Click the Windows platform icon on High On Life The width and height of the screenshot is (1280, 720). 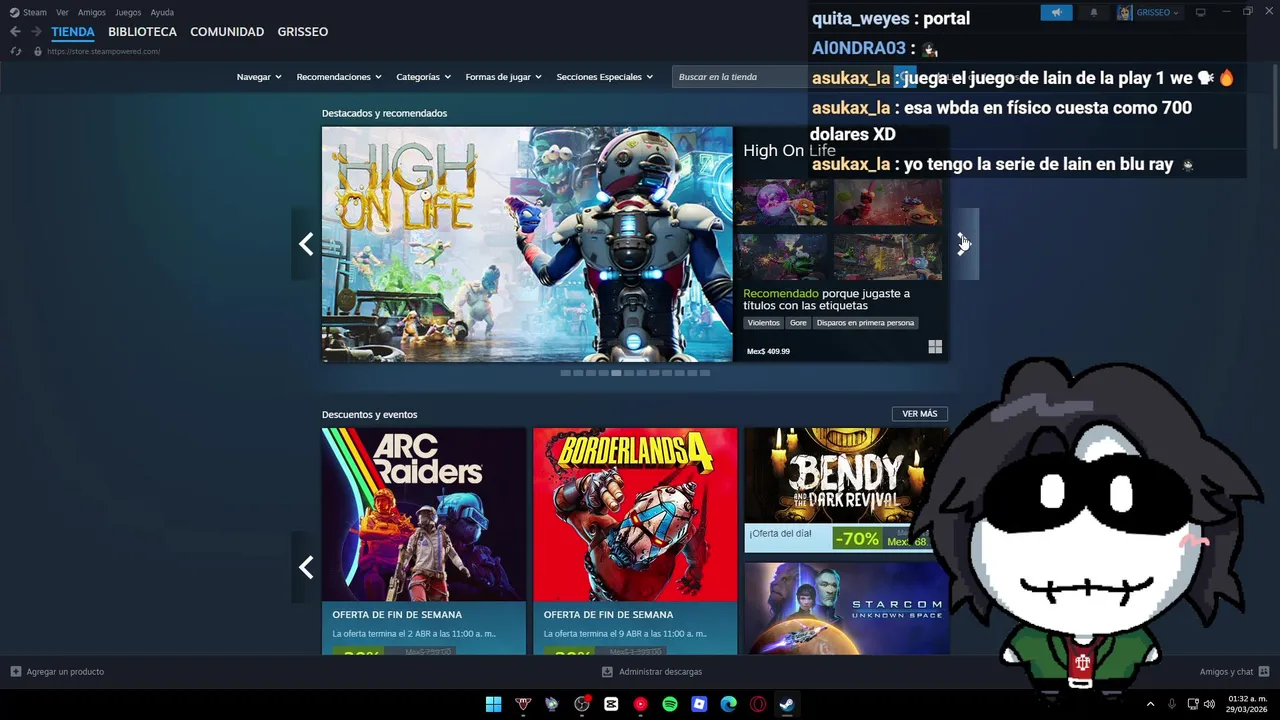[x=935, y=347]
